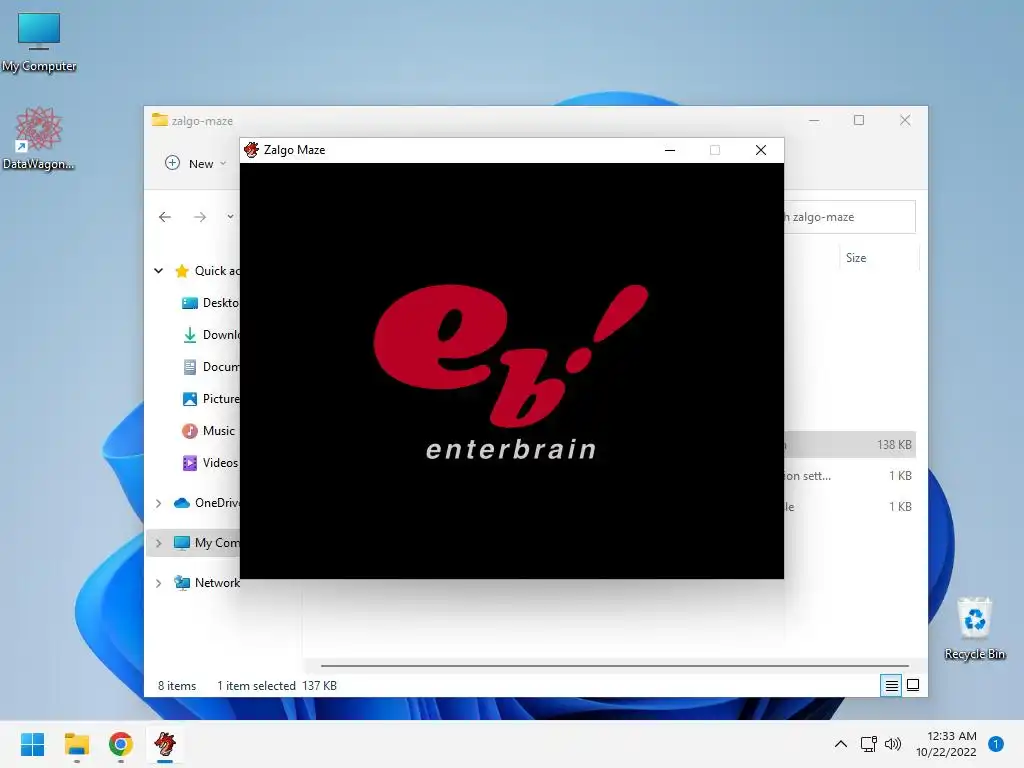Select the file row sized 138 KB
The height and width of the screenshot is (768, 1024).
850,445
